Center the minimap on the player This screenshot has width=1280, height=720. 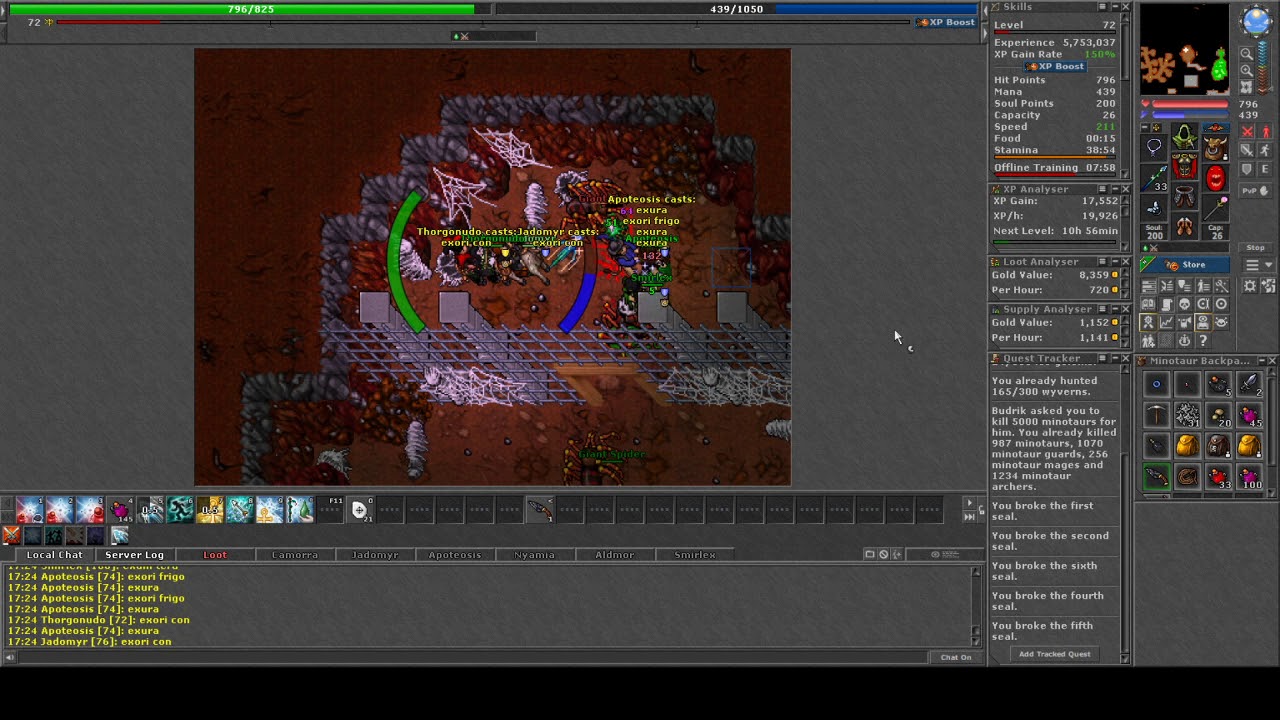[x=1246, y=87]
